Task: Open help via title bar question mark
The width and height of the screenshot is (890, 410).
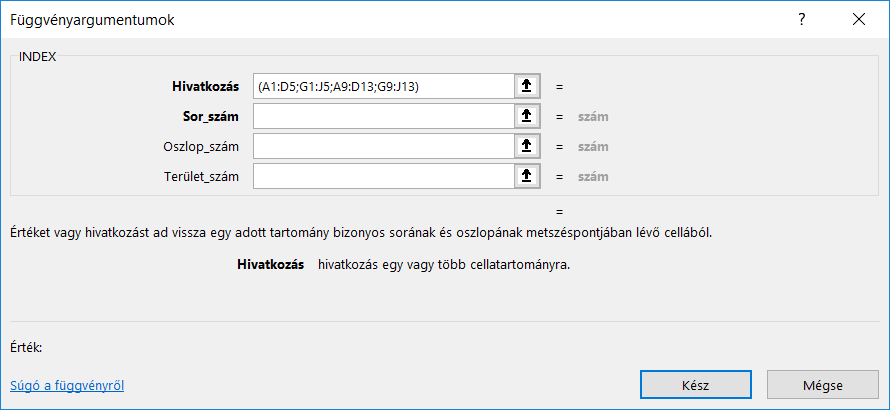Action: [801, 20]
